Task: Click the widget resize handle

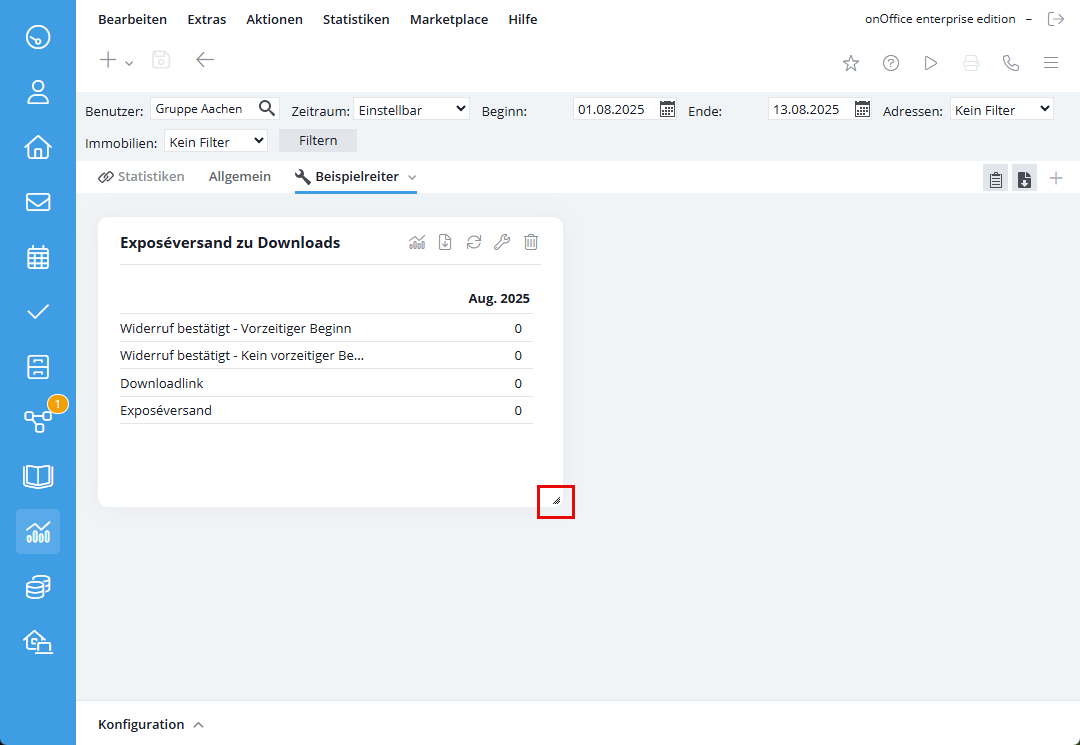Action: pos(556,500)
